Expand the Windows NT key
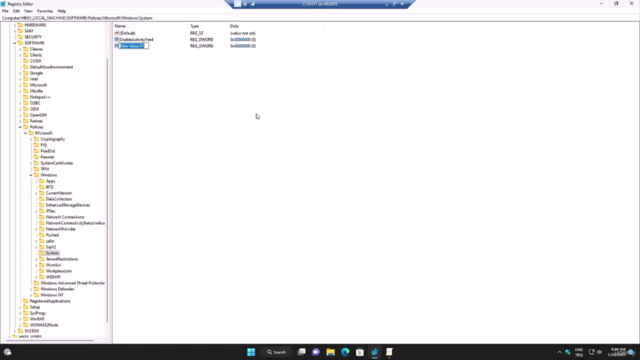 pyautogui.click(x=31, y=295)
